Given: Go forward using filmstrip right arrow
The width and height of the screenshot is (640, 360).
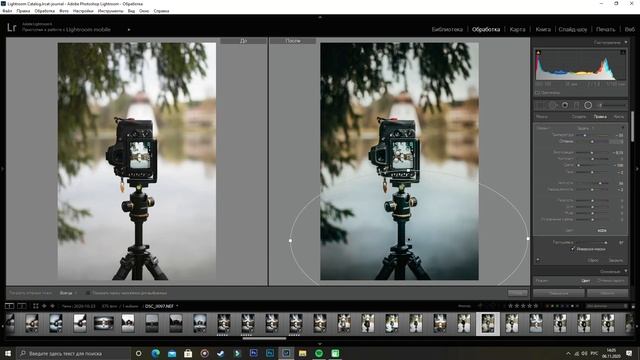Looking at the screenshot, I should pos(52,306).
